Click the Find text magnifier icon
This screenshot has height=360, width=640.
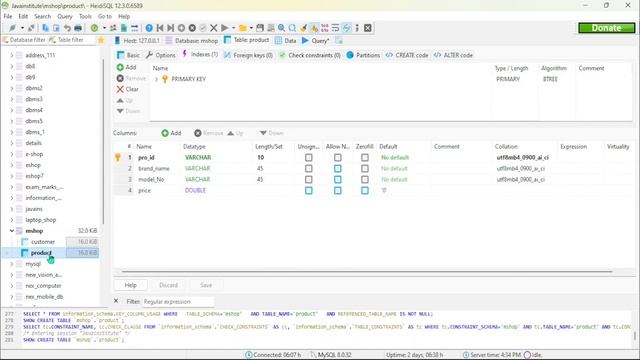coord(282,28)
